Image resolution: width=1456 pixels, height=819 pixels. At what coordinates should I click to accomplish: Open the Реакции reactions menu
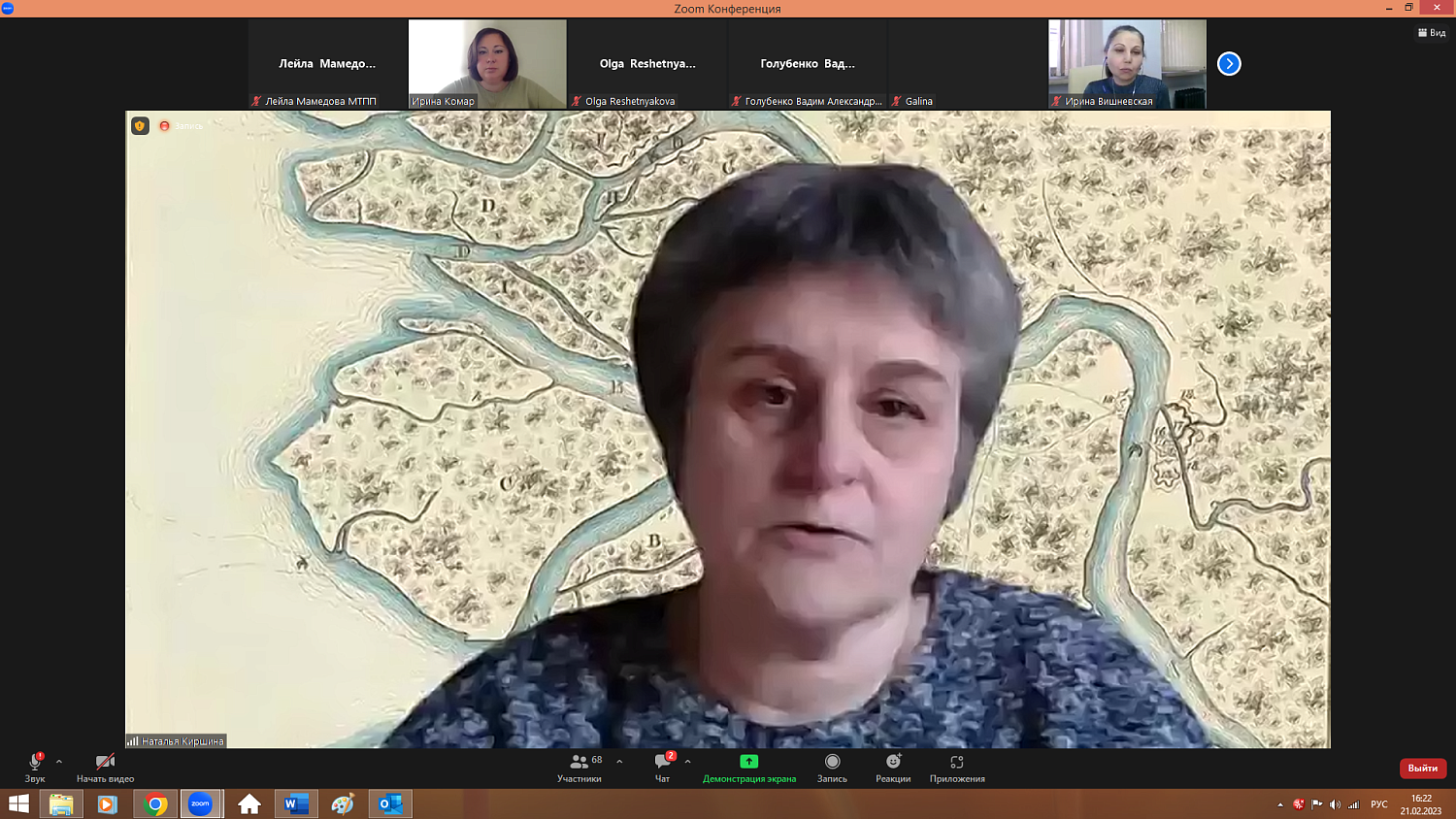click(x=893, y=767)
